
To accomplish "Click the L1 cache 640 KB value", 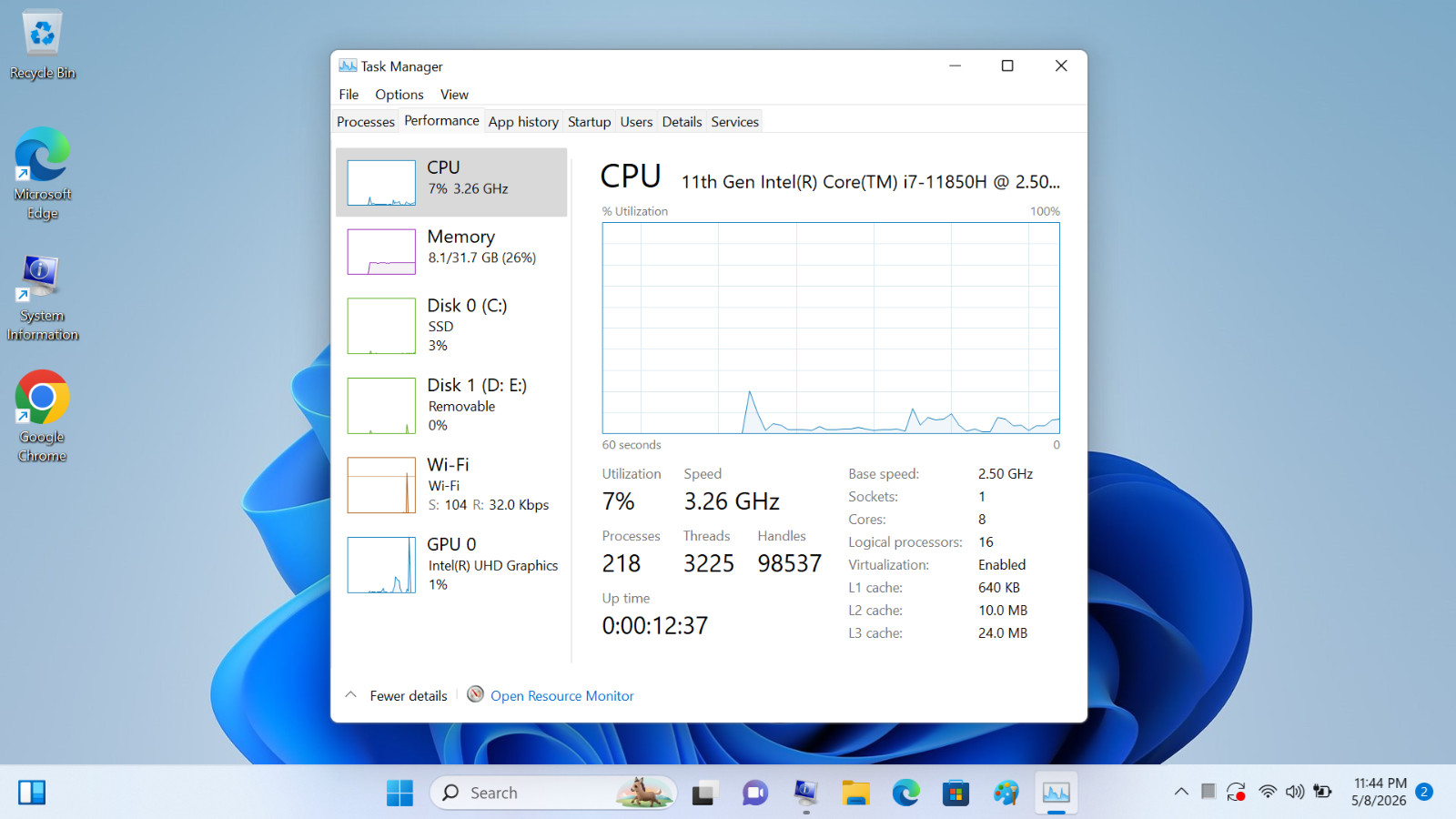I will 999,588.
